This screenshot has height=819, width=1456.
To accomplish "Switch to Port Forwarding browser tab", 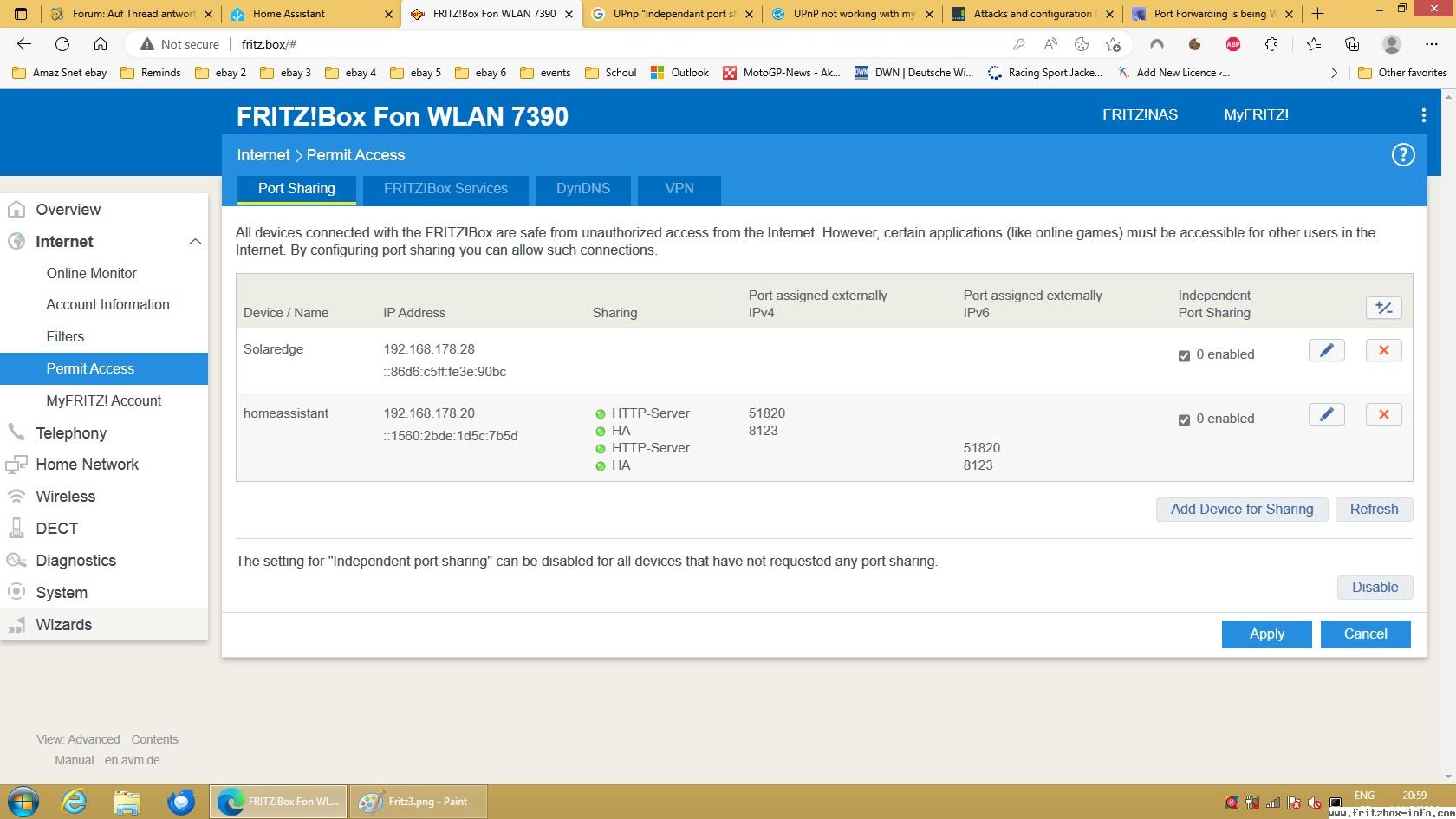I will pyautogui.click(x=1212, y=14).
